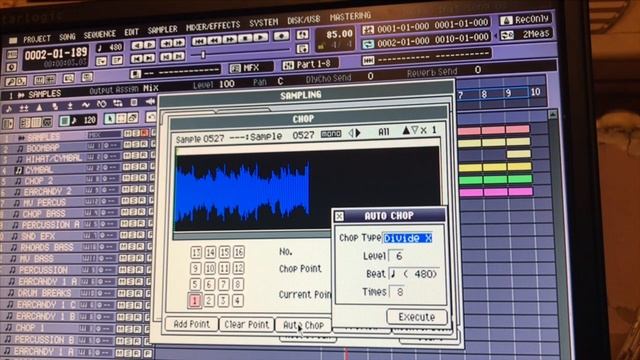Jump to song start with skip-back button
Screen dimensions: 640x360
(199, 42)
